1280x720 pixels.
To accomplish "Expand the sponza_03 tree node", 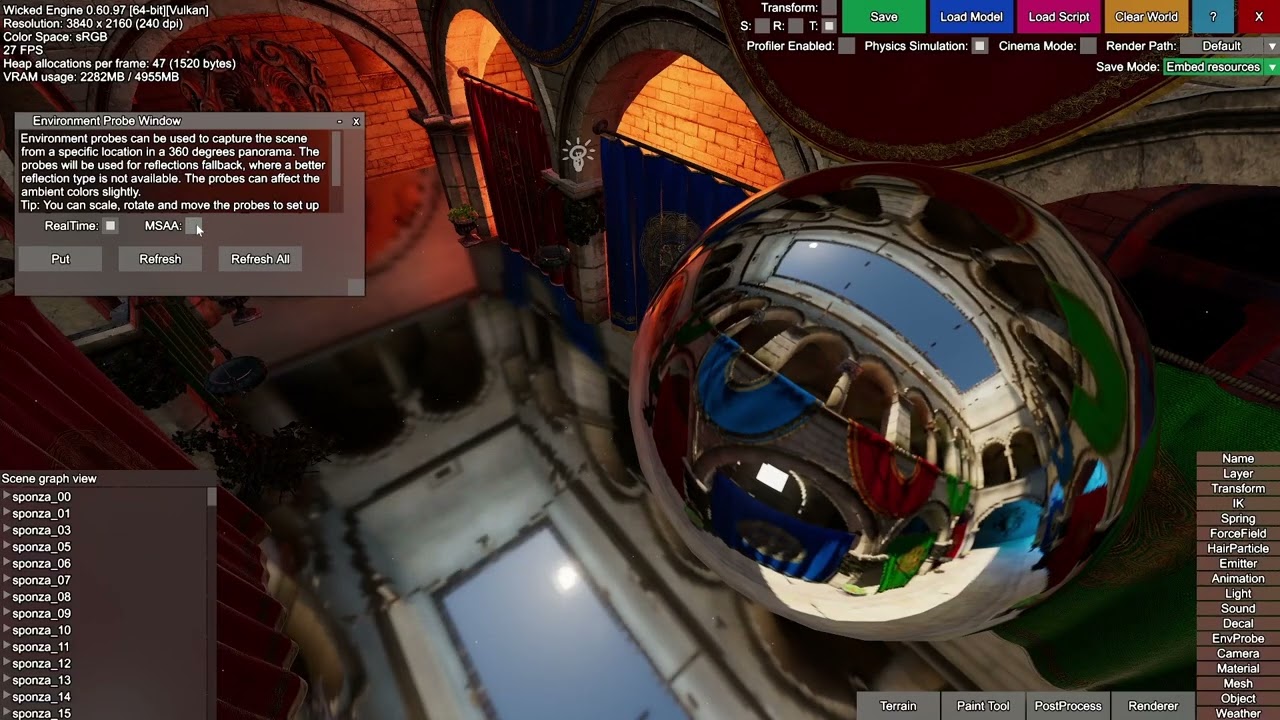I will [6, 530].
